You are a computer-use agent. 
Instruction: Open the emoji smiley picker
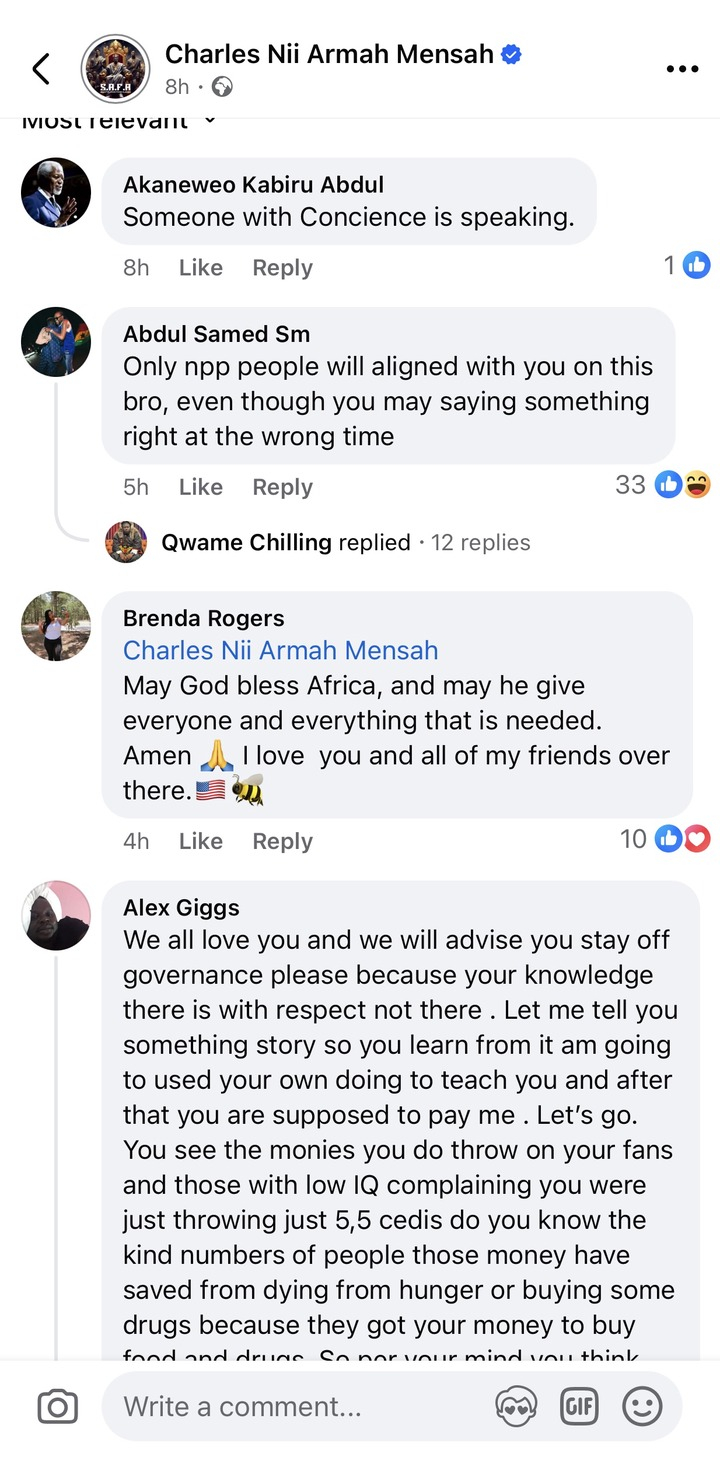pyautogui.click(x=642, y=1407)
